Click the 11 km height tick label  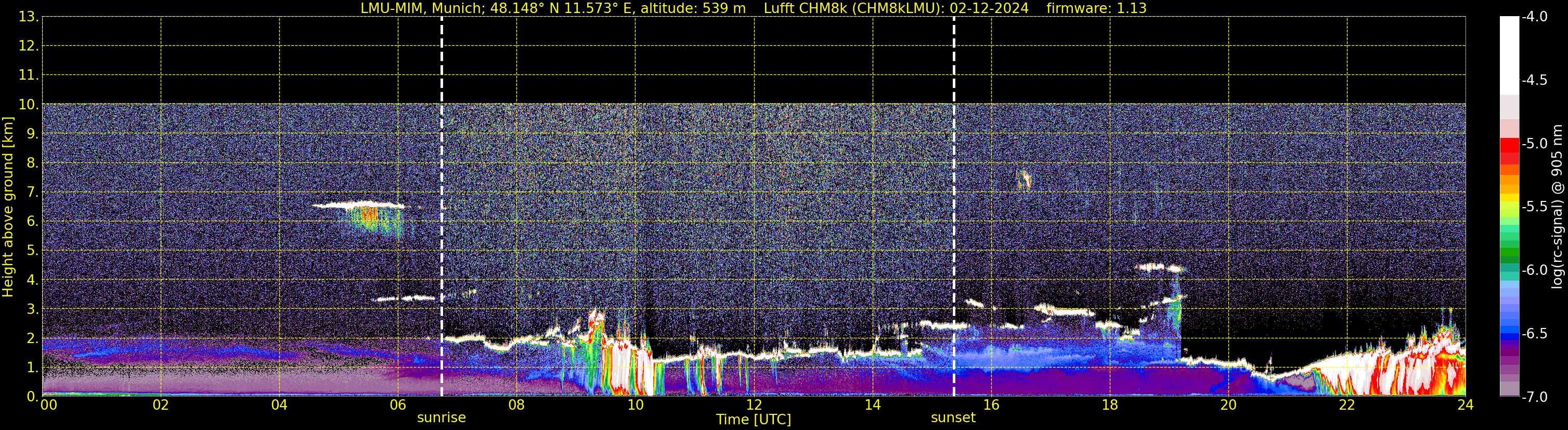28,75
